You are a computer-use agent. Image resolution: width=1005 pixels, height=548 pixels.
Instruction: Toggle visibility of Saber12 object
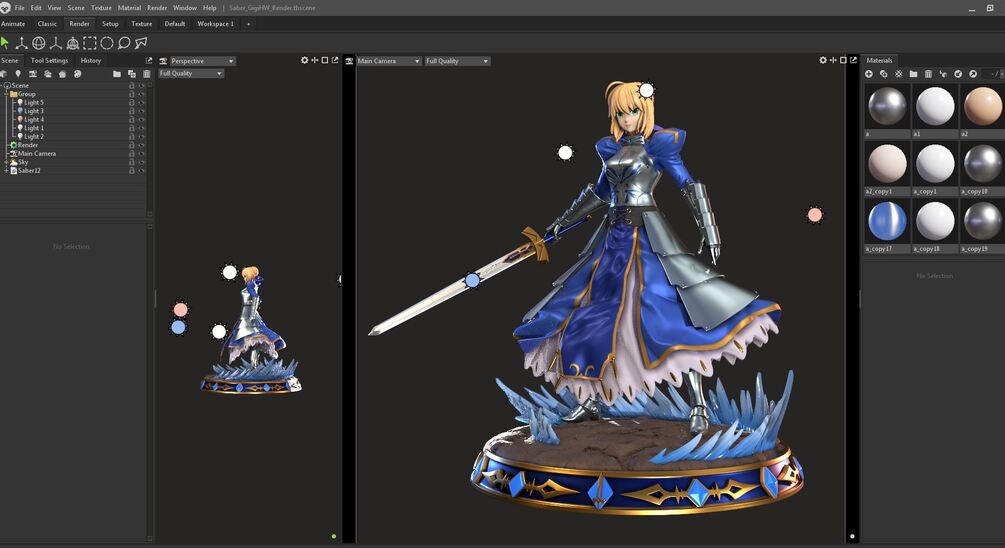(141, 171)
